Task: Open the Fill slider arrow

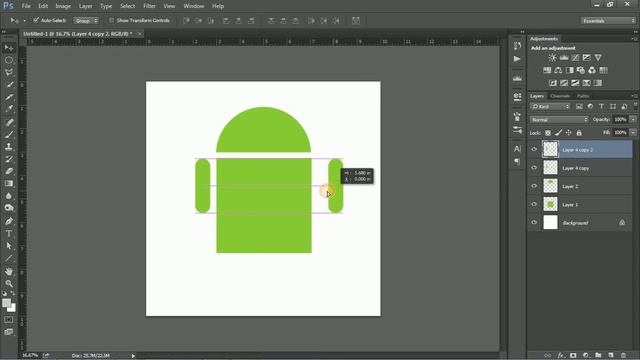Action: (x=633, y=133)
